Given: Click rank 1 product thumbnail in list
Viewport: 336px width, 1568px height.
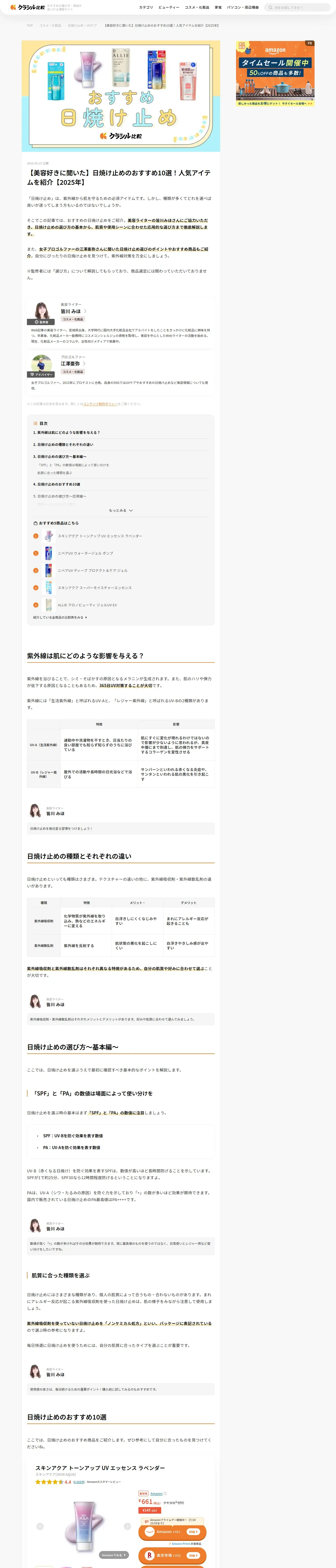Looking at the screenshot, I should point(48,536).
